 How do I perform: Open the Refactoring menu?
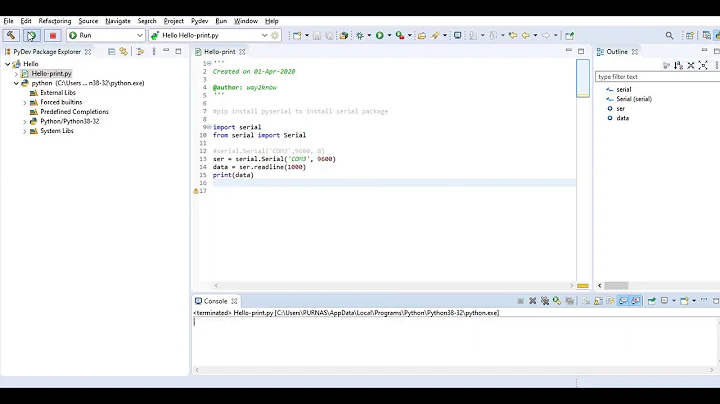pyautogui.click(x=55, y=21)
